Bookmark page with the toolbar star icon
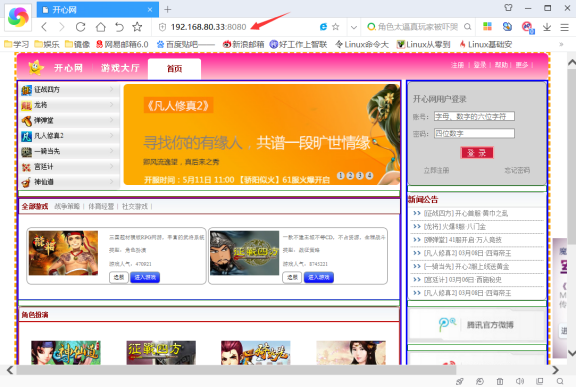 click(137, 26)
